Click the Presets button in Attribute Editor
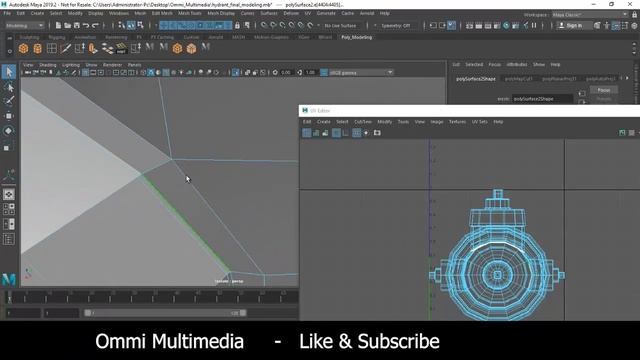Viewport: 640px width, 360px height. coord(604,99)
